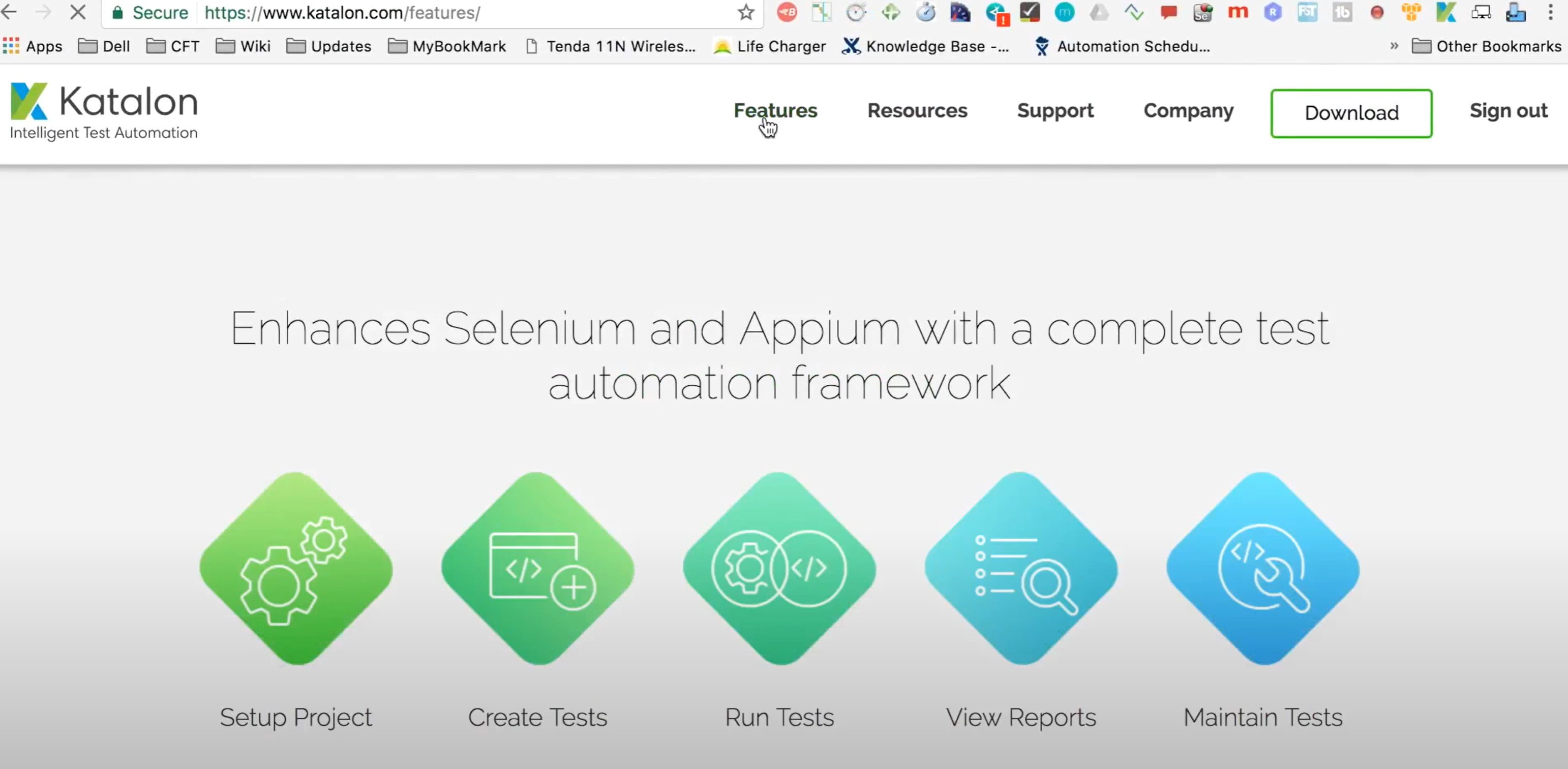
Task: Open the Tenda 11N Wireless bookmark
Action: (x=610, y=46)
